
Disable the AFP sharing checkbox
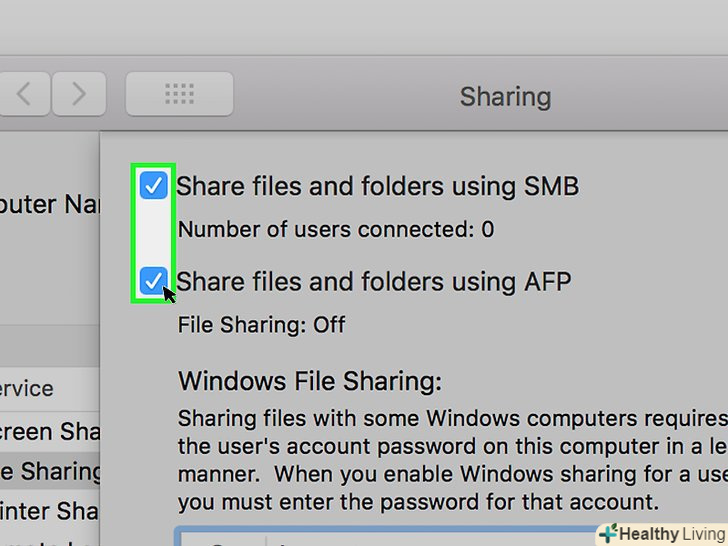(153, 281)
